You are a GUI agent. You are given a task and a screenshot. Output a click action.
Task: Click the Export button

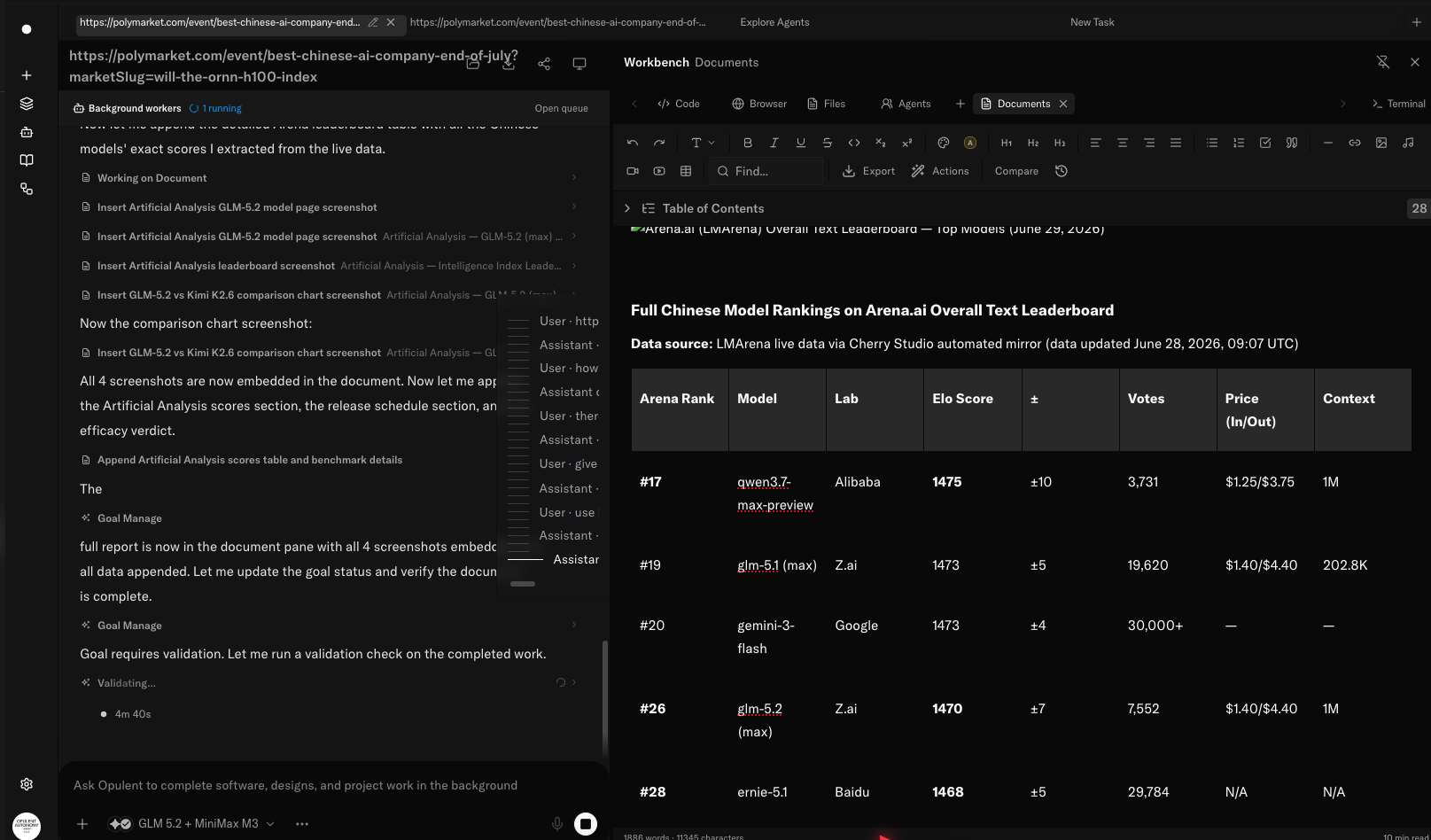(x=868, y=171)
